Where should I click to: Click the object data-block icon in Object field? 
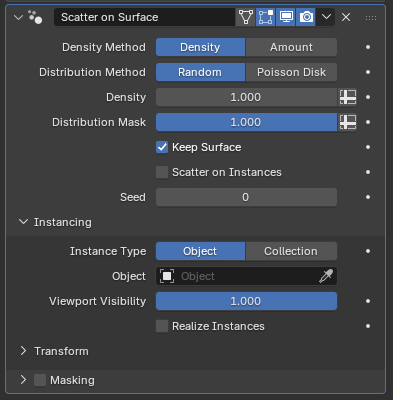click(x=167, y=276)
